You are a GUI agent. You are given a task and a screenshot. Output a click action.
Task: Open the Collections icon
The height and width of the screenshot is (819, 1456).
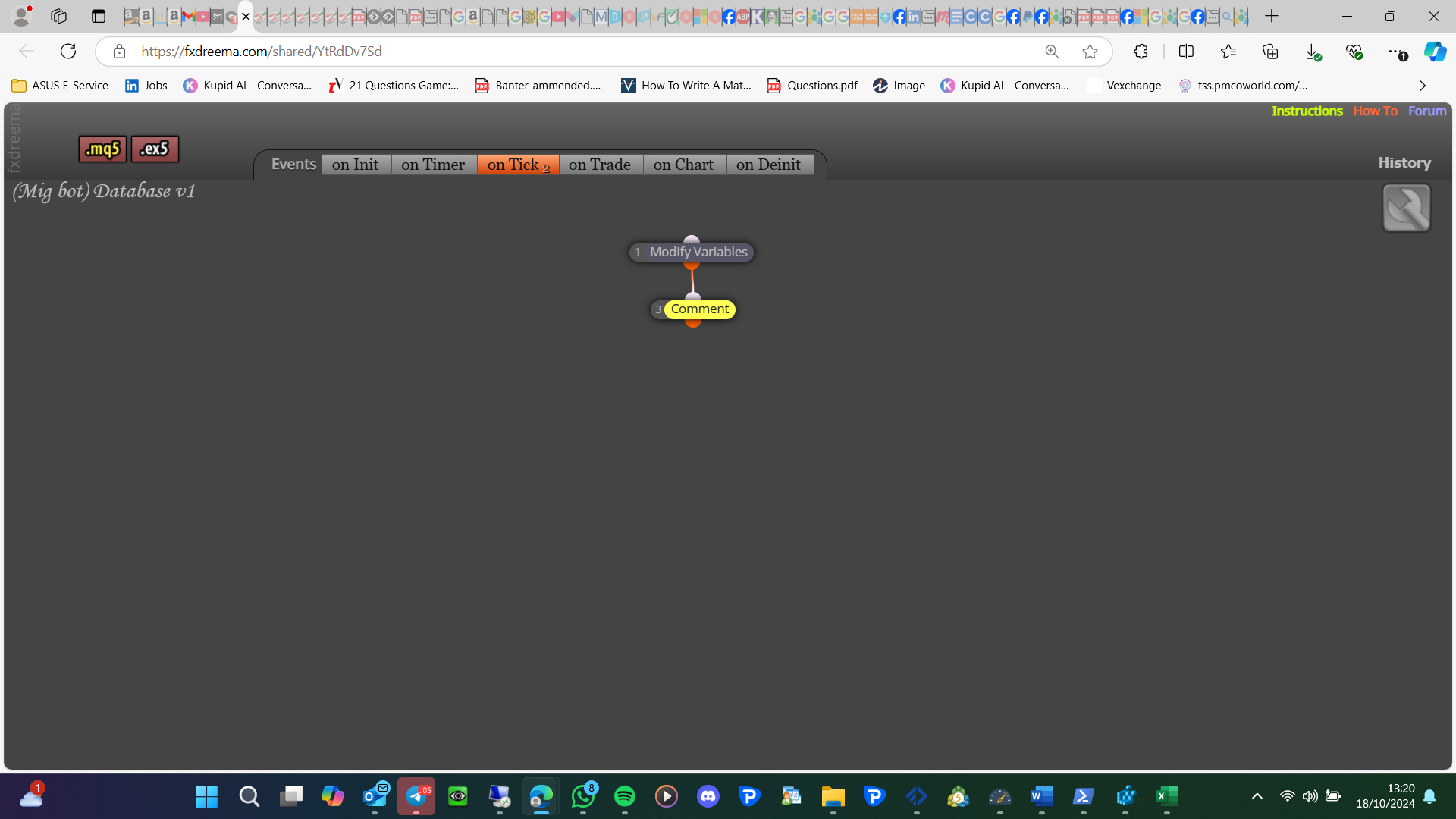tap(1270, 52)
